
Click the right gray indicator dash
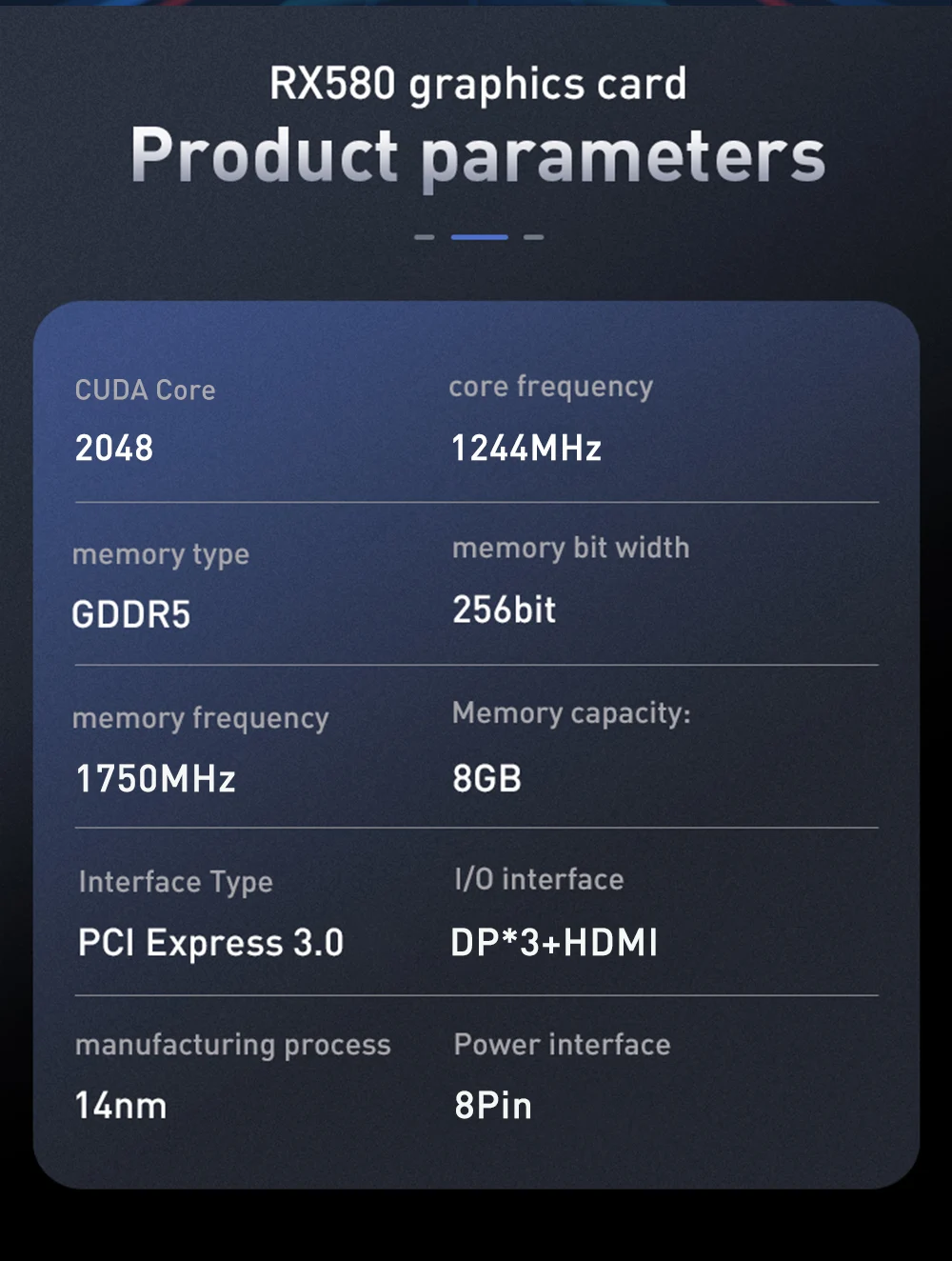(534, 237)
